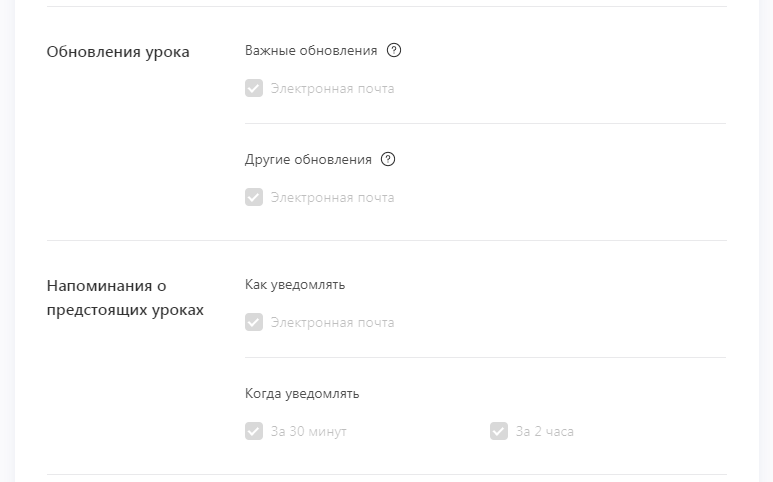Image resolution: width=773 pixels, height=482 pixels.
Task: Toggle the За 30 минут checkbox
Action: (254, 431)
